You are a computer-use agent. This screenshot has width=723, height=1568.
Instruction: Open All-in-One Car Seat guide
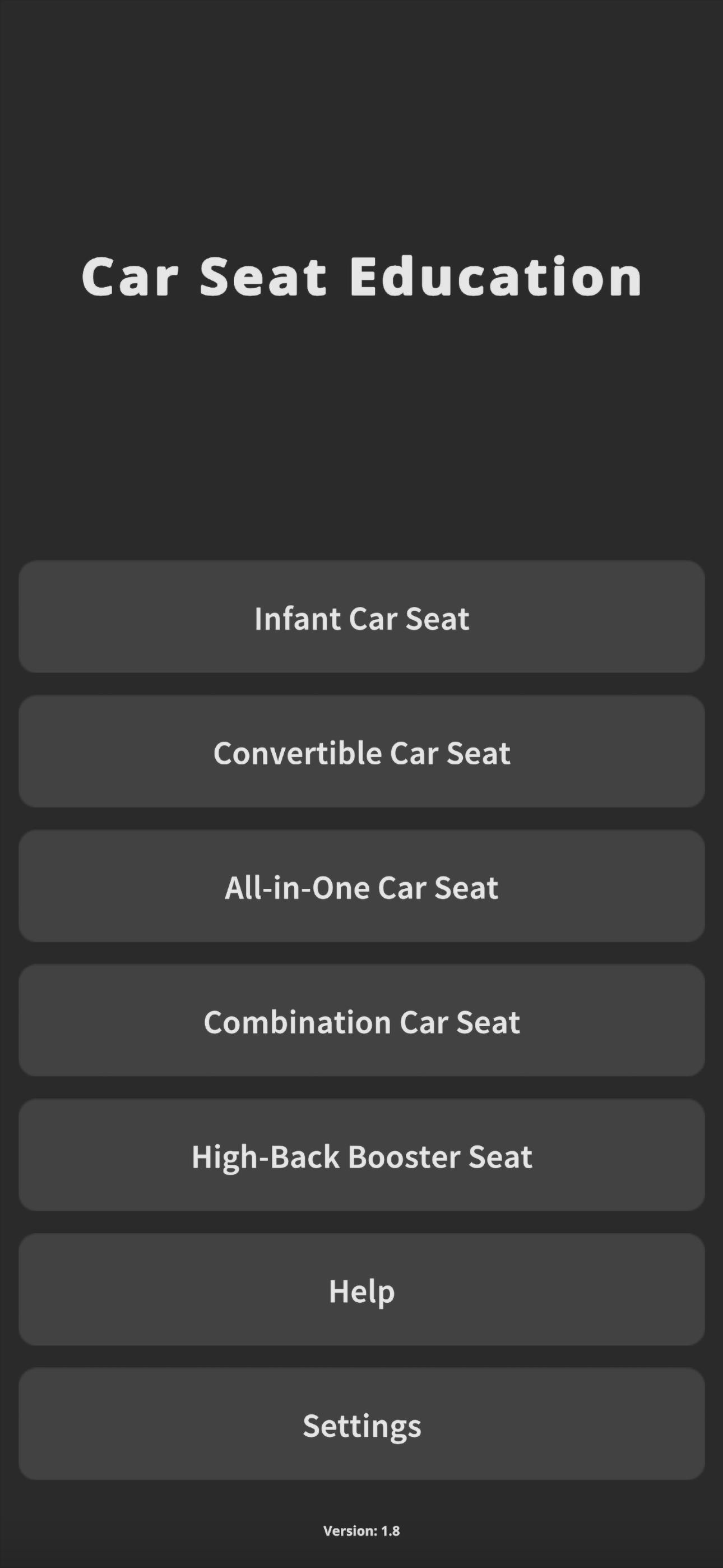[361, 886]
